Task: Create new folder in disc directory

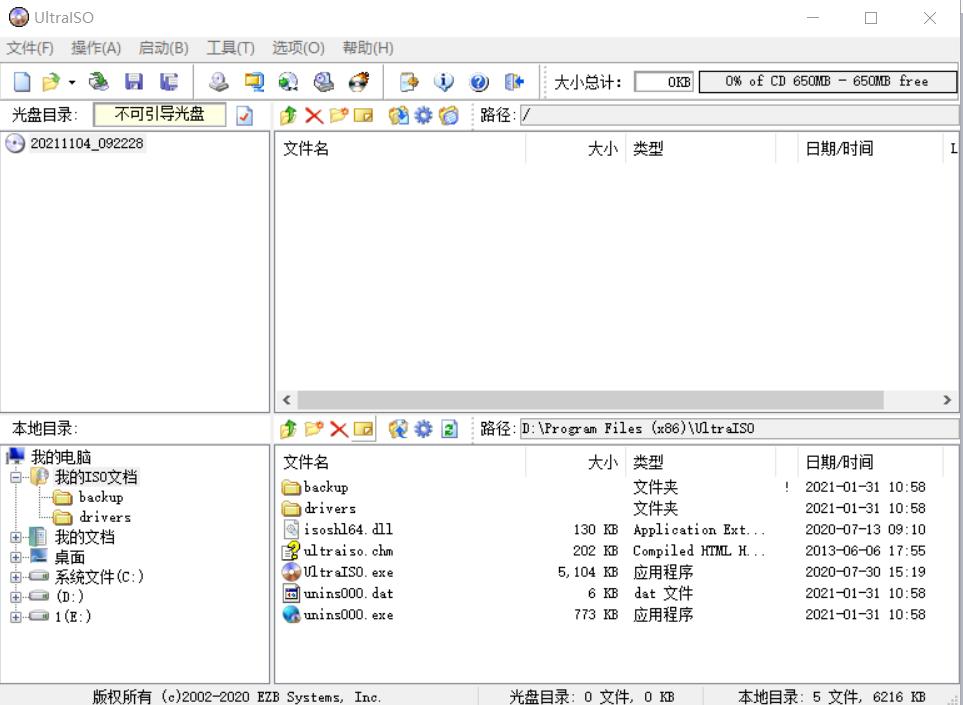Action: pyautogui.click(x=338, y=114)
